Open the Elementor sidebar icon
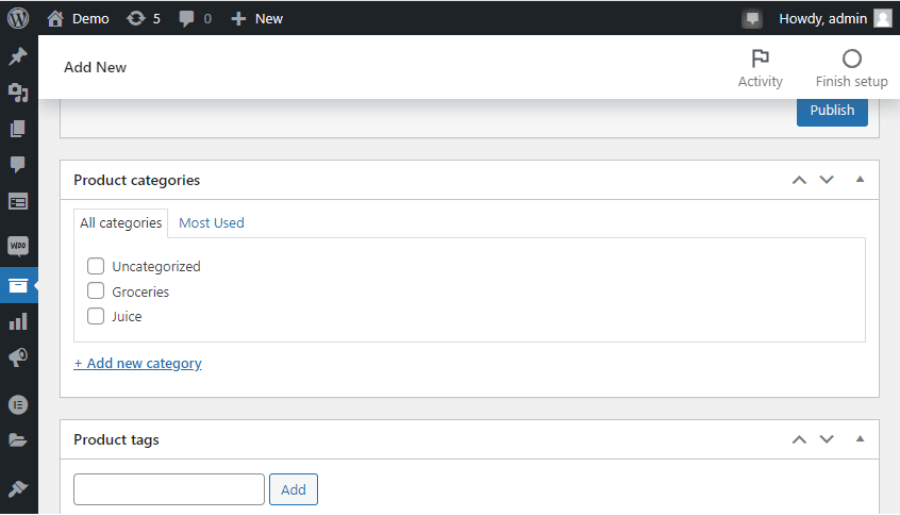 pos(18,405)
